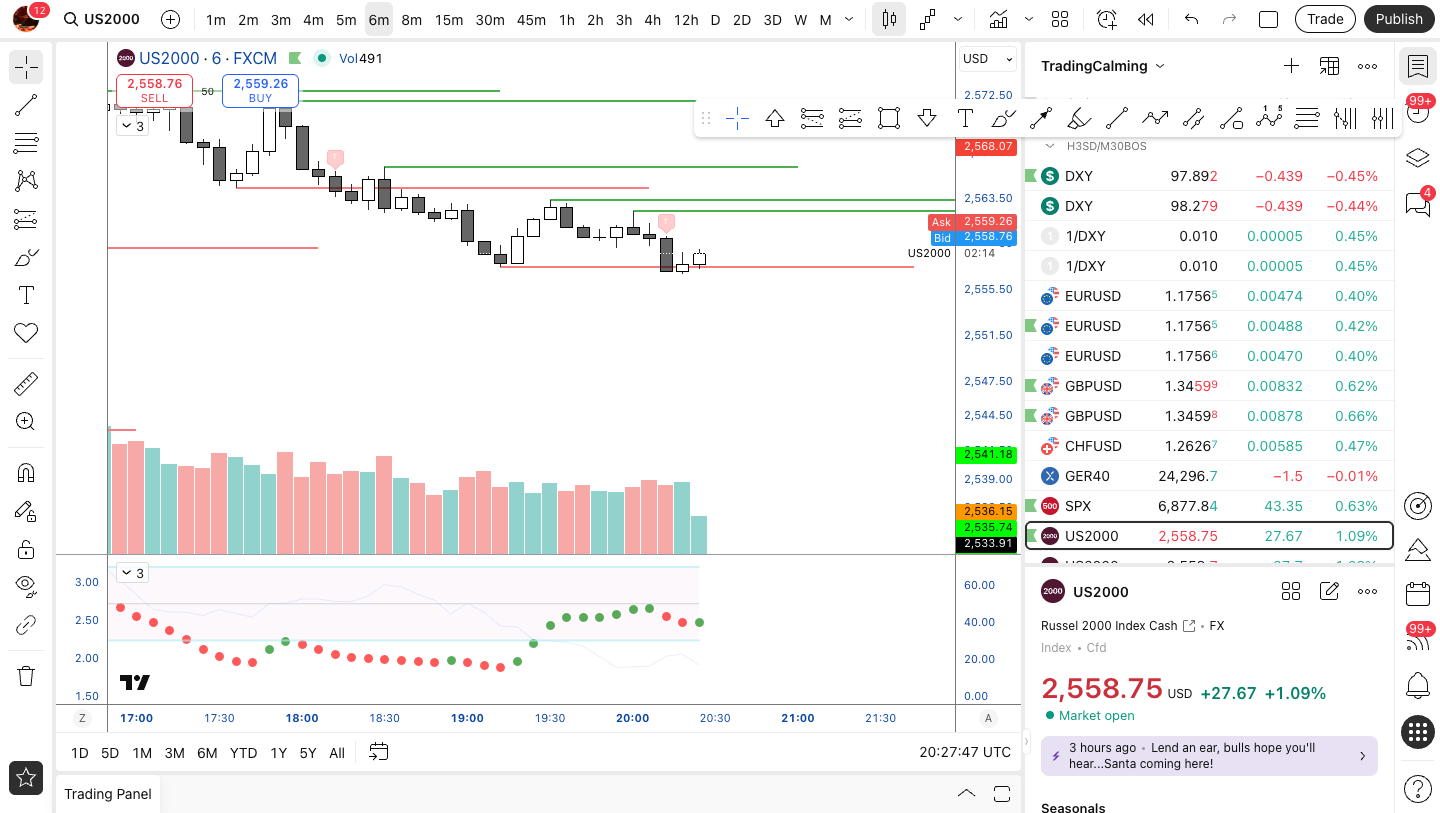Collapse the indicator legend showing 3 on price chart
Screen dimensions: 1440x813
(132, 126)
